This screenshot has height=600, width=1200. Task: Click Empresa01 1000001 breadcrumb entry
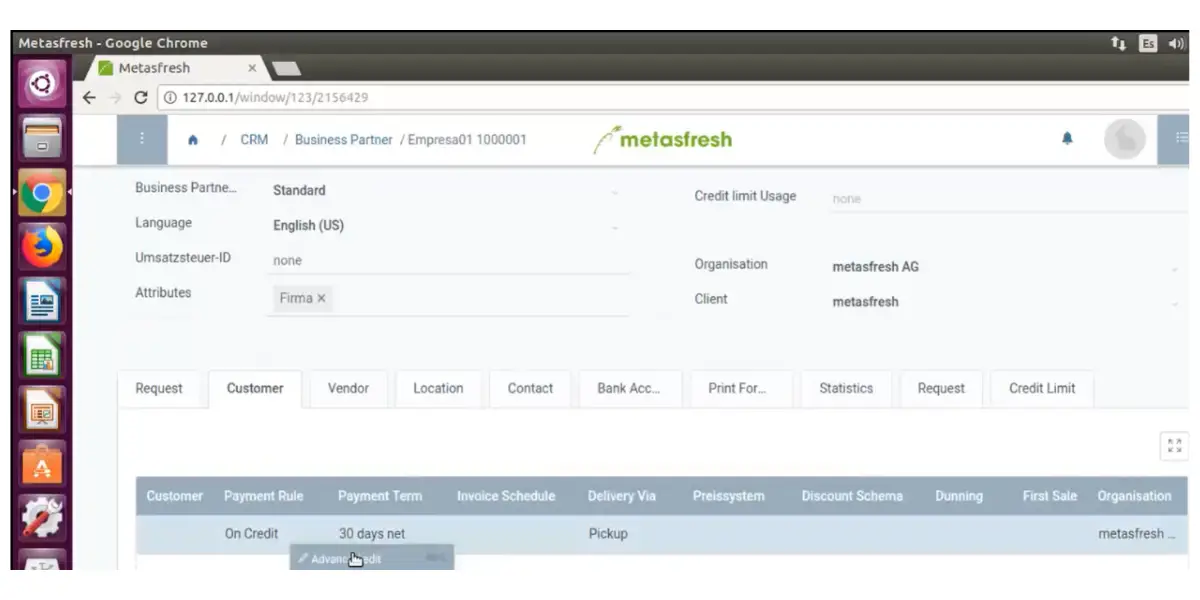(x=467, y=140)
